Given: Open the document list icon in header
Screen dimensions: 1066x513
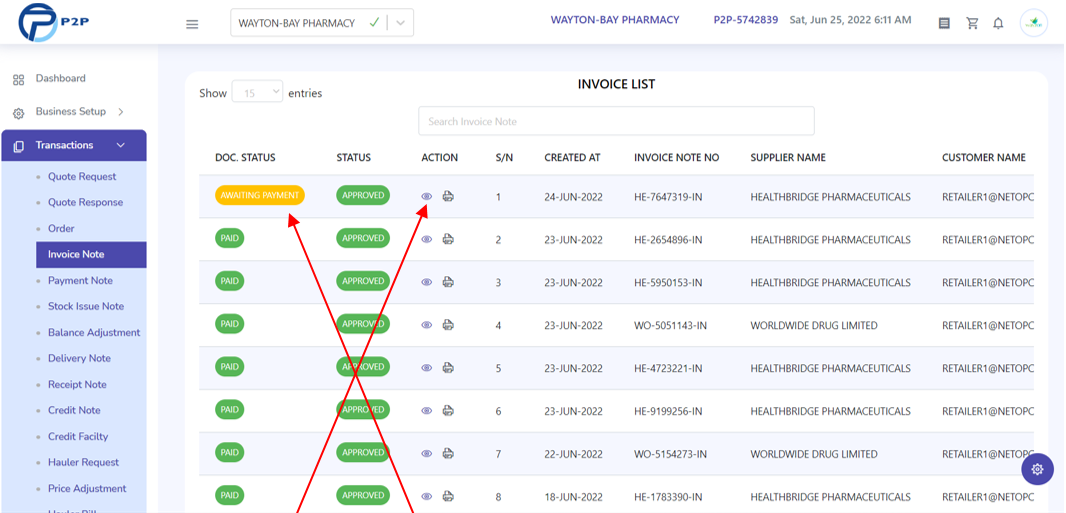Looking at the screenshot, I should click(944, 23).
